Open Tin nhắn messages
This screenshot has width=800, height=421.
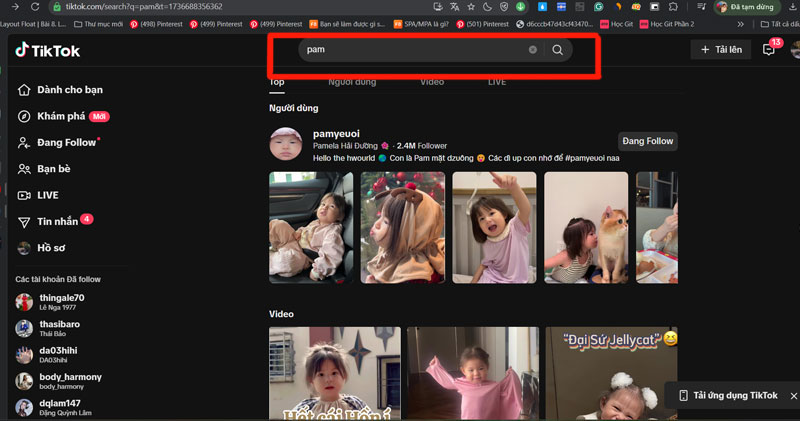(x=57, y=221)
